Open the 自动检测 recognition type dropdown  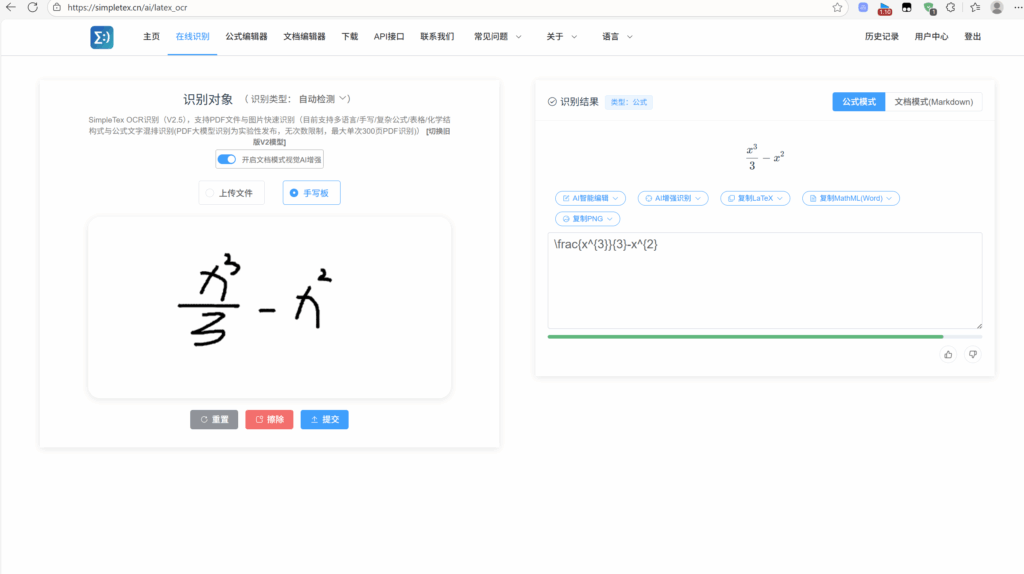coord(323,99)
